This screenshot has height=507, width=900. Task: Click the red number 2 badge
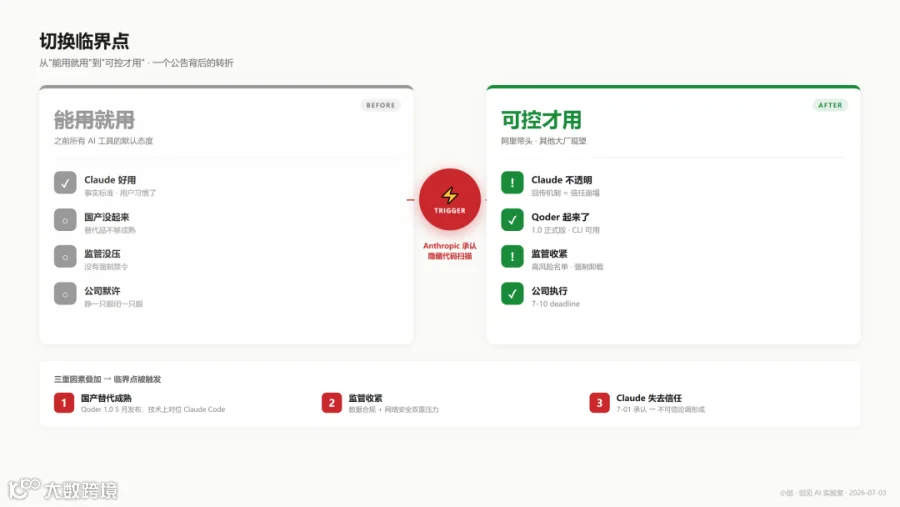coord(331,402)
